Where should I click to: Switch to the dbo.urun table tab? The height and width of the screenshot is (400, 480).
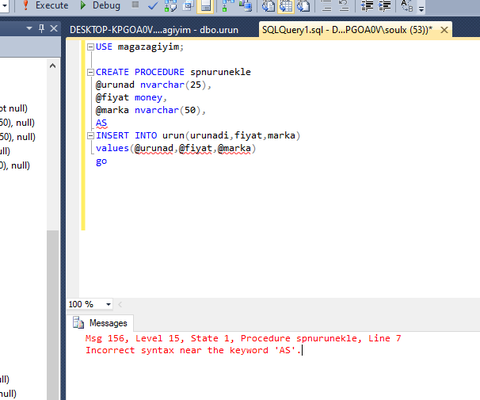point(154,30)
